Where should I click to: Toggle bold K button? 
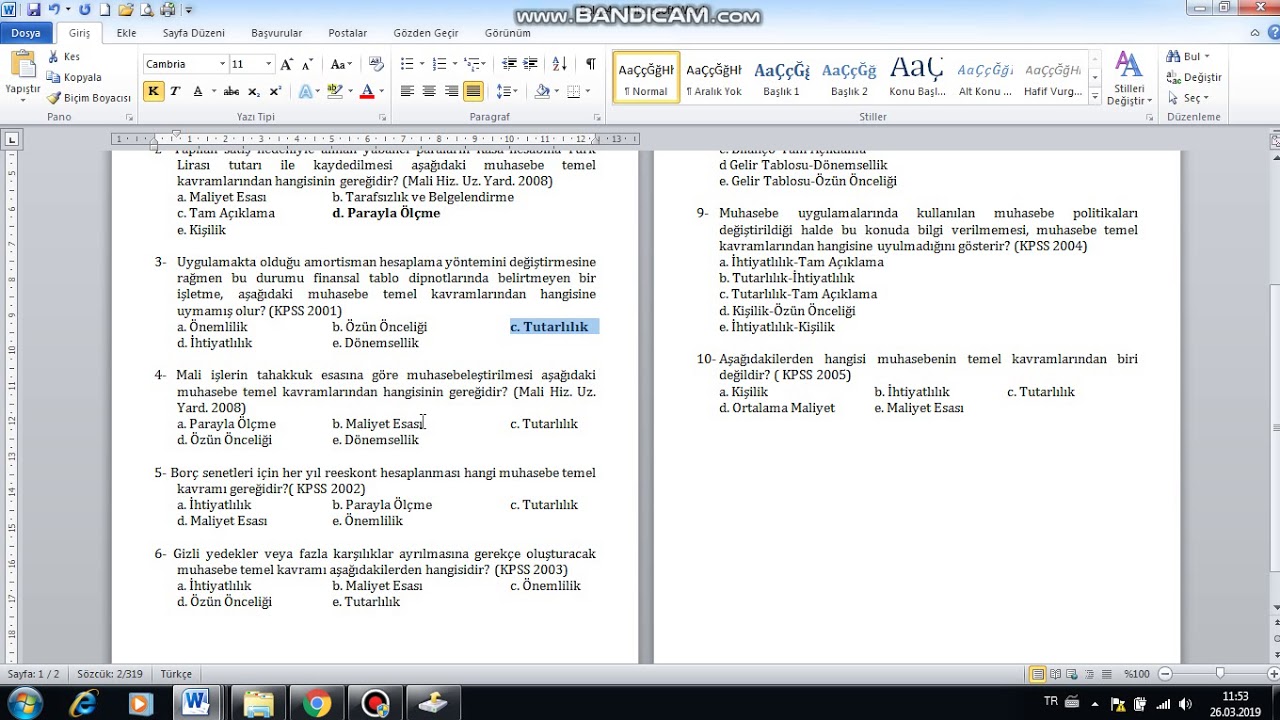[153, 91]
